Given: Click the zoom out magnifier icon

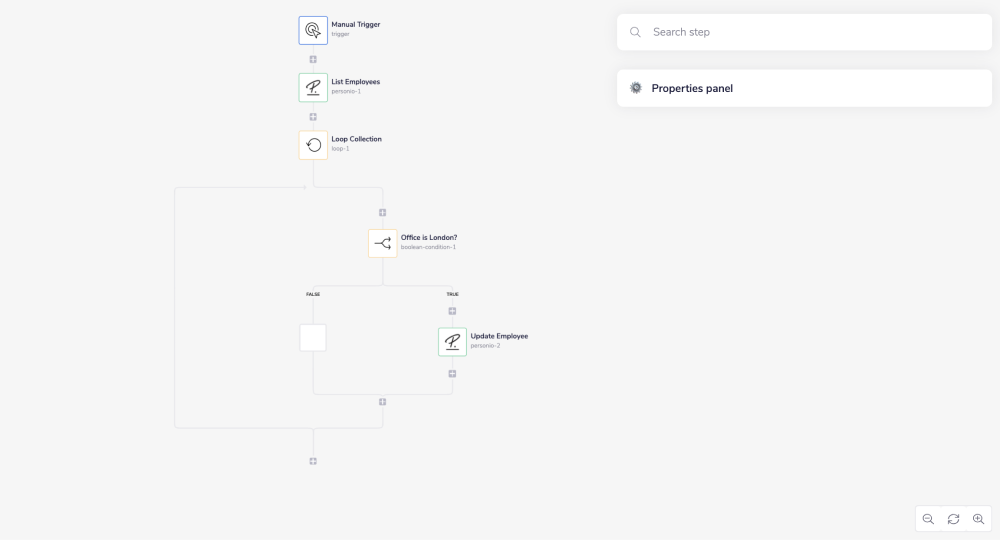Looking at the screenshot, I should click(x=928, y=519).
